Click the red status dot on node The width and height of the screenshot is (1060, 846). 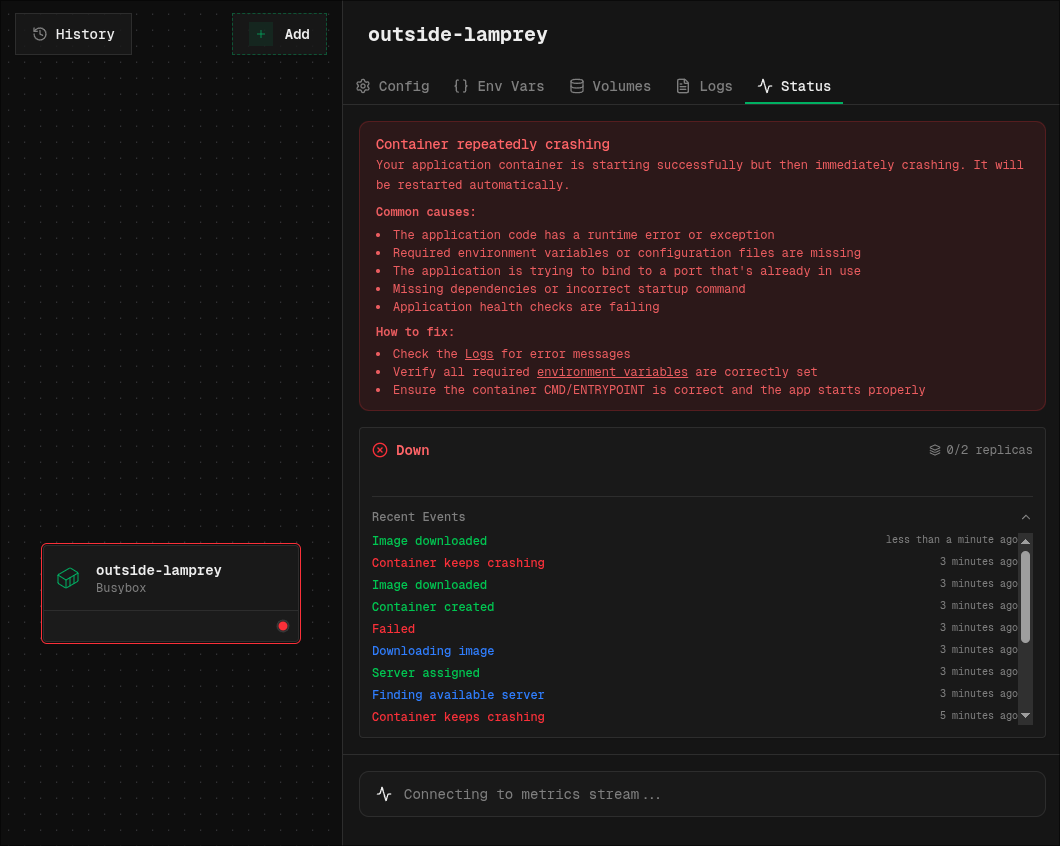pyautogui.click(x=283, y=626)
